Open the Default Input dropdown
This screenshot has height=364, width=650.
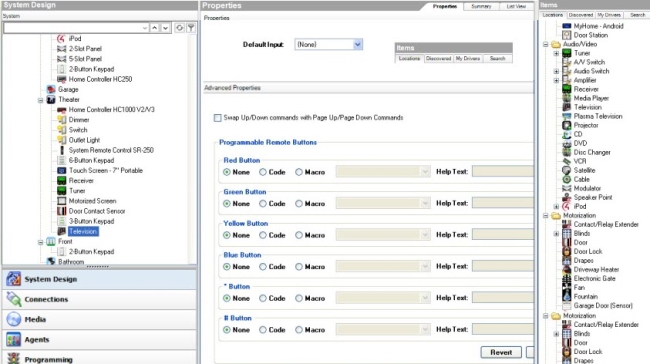pos(358,44)
